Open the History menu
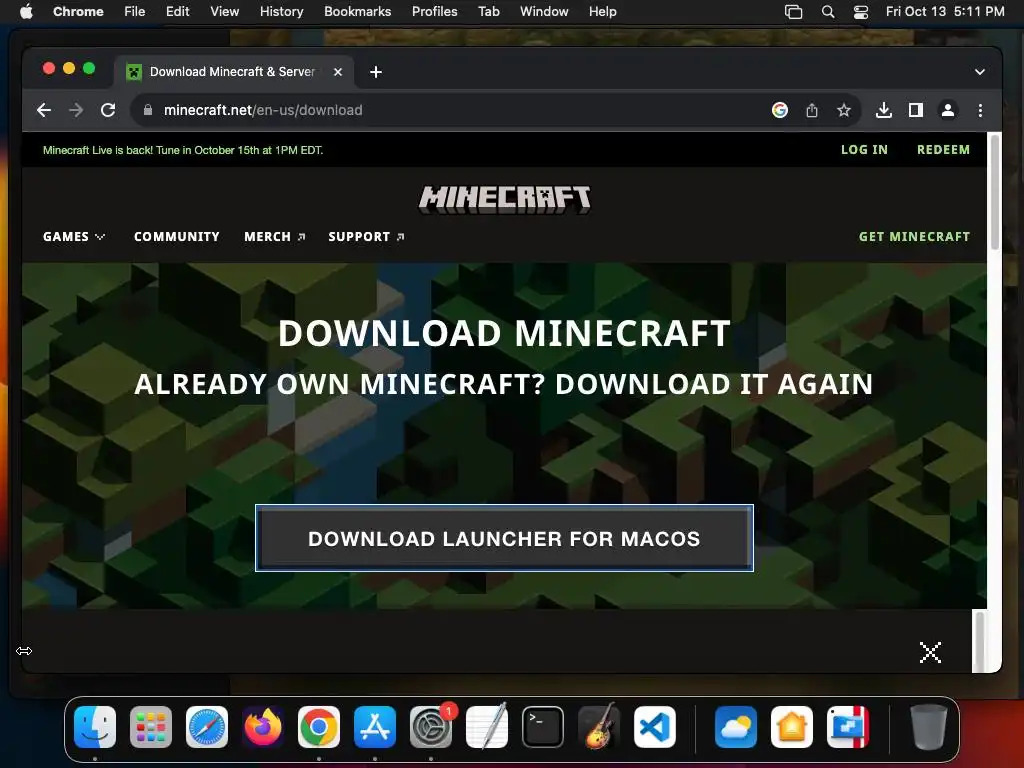 (281, 12)
